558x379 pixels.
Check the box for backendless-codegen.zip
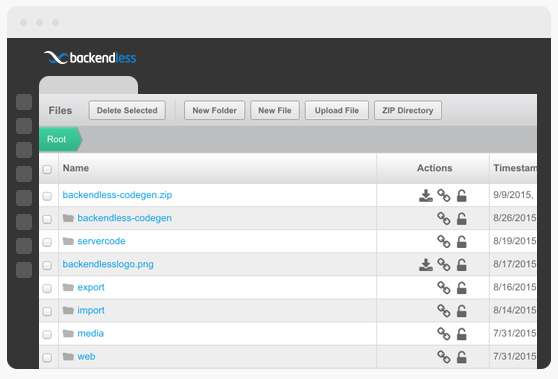pos(47,196)
